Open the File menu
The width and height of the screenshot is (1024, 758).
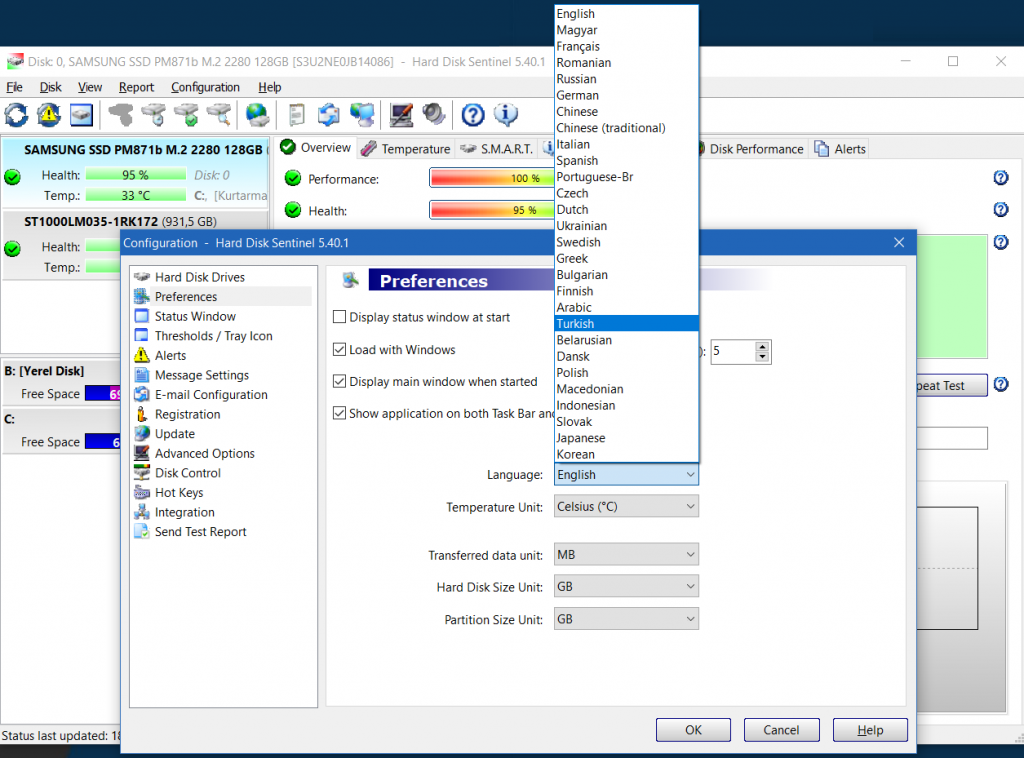tap(14, 87)
